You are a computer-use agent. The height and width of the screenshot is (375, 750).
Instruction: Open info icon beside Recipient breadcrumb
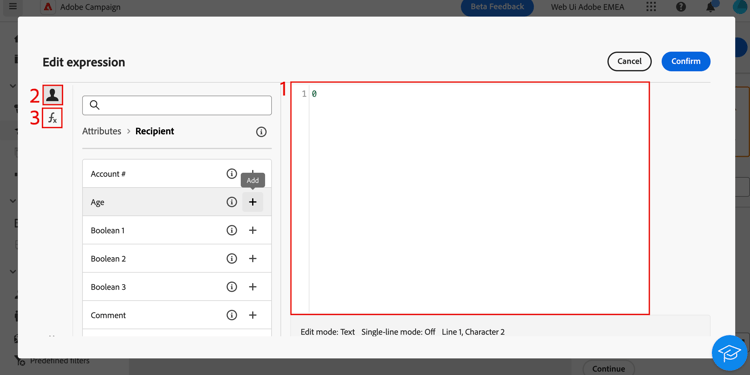tap(261, 132)
